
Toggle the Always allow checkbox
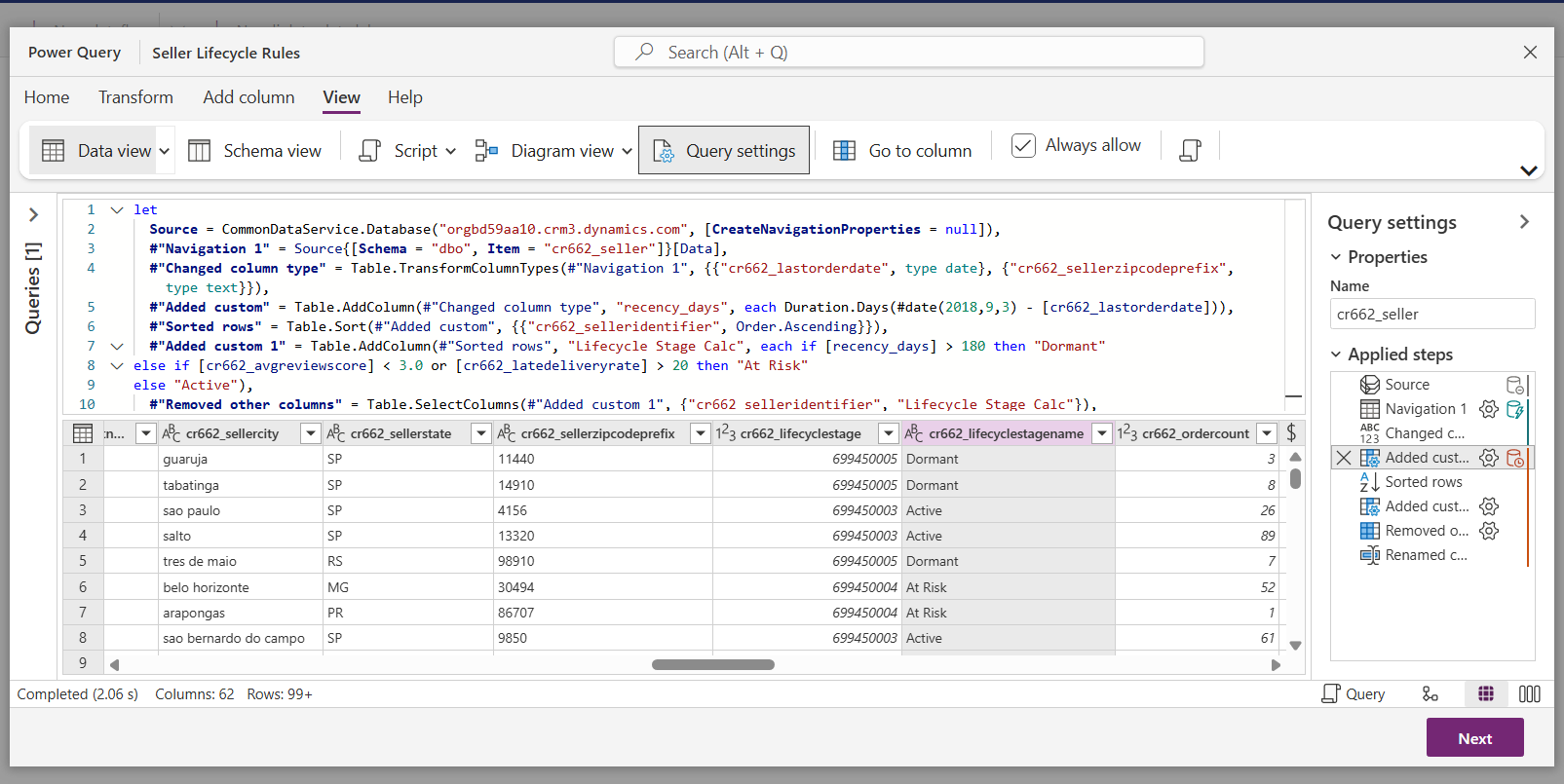tap(1023, 145)
